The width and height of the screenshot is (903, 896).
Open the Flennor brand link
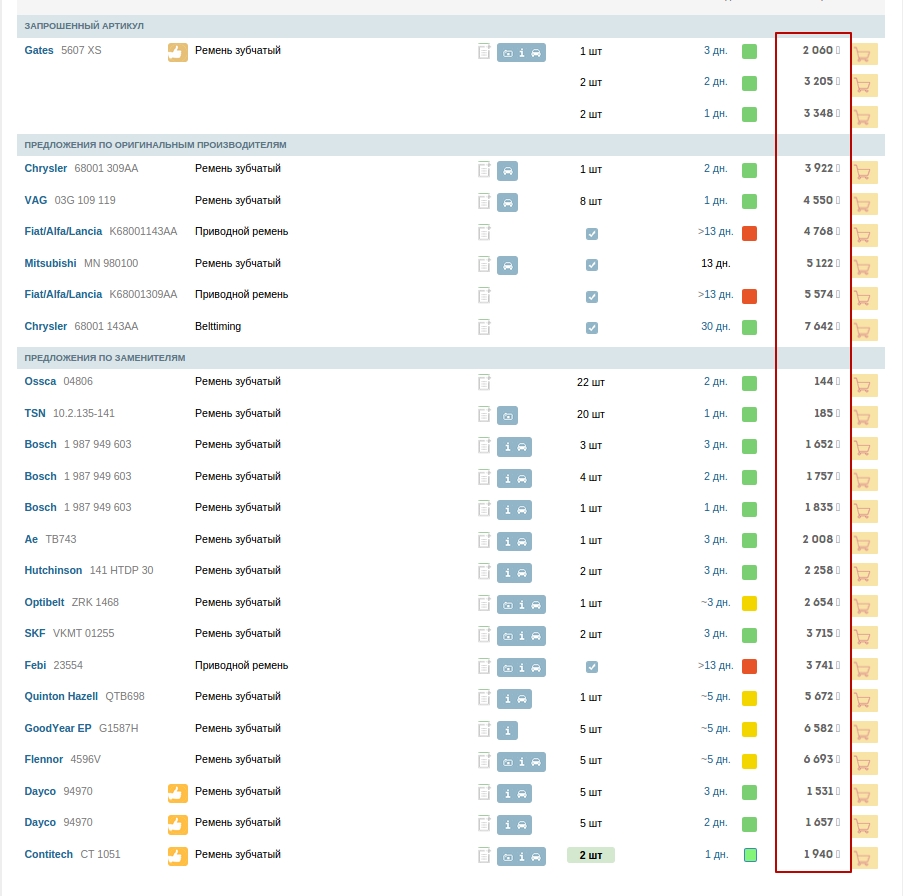click(x=44, y=759)
